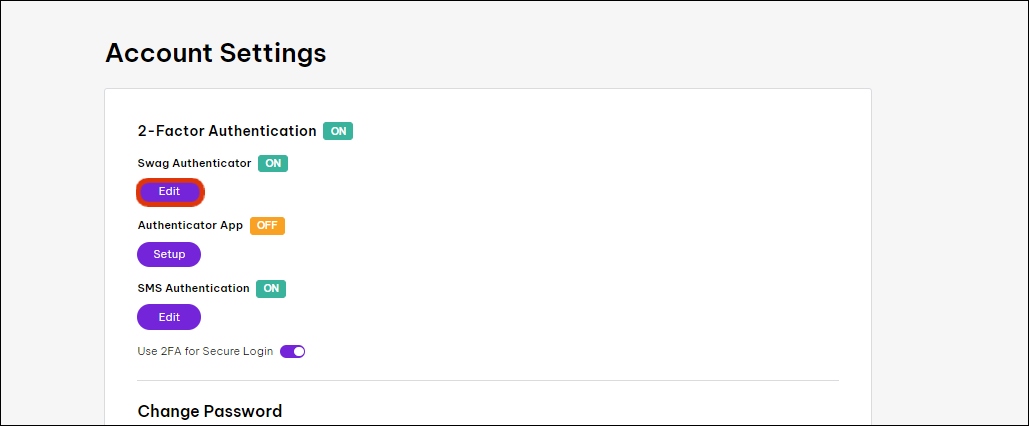This screenshot has width=1029, height=426.
Task: Select the 2-Factor Authentication heading text
Action: pyautogui.click(x=227, y=131)
